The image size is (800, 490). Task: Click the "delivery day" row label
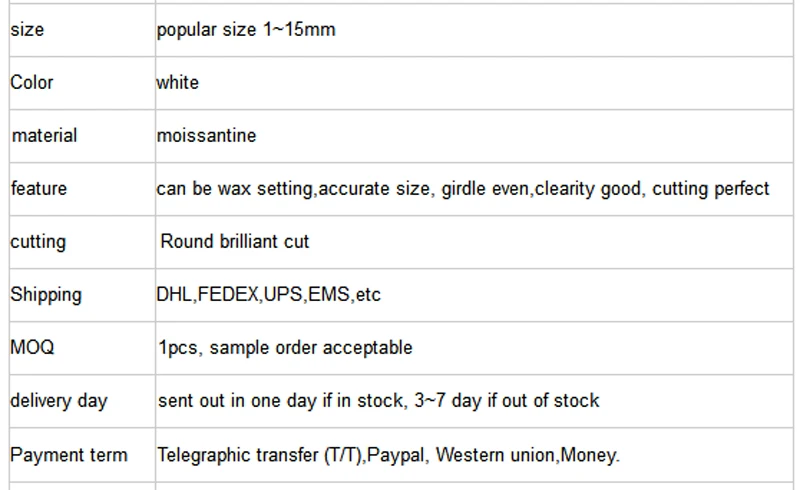pyautogui.click(x=58, y=401)
